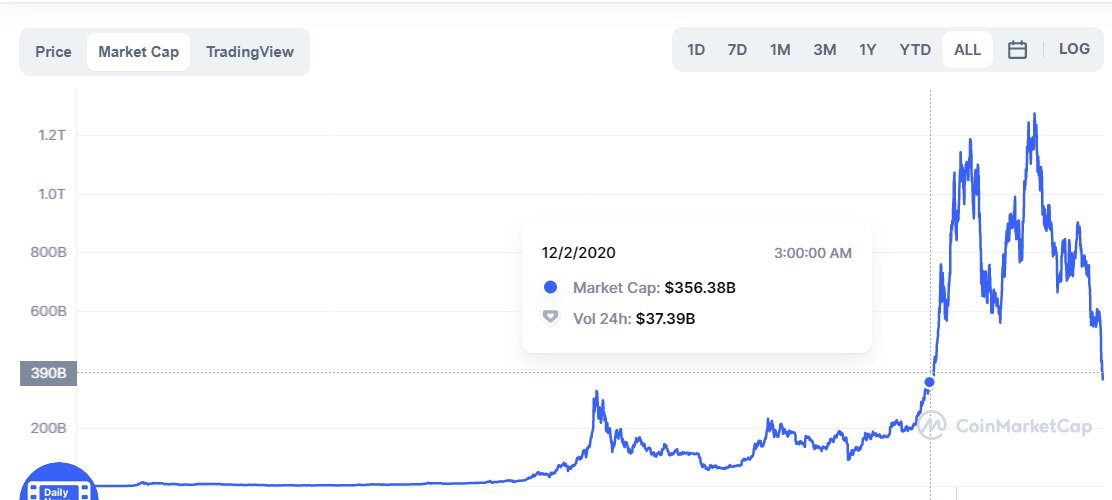
Task: Choose the 1M time range
Action: 780,50
